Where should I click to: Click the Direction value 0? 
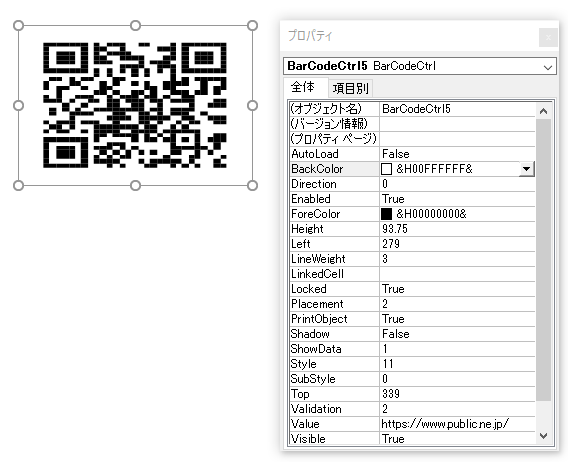coord(457,184)
